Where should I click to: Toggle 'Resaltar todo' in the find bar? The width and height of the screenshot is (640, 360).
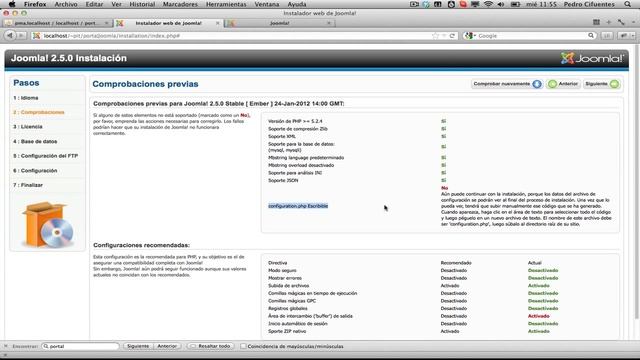(211, 346)
